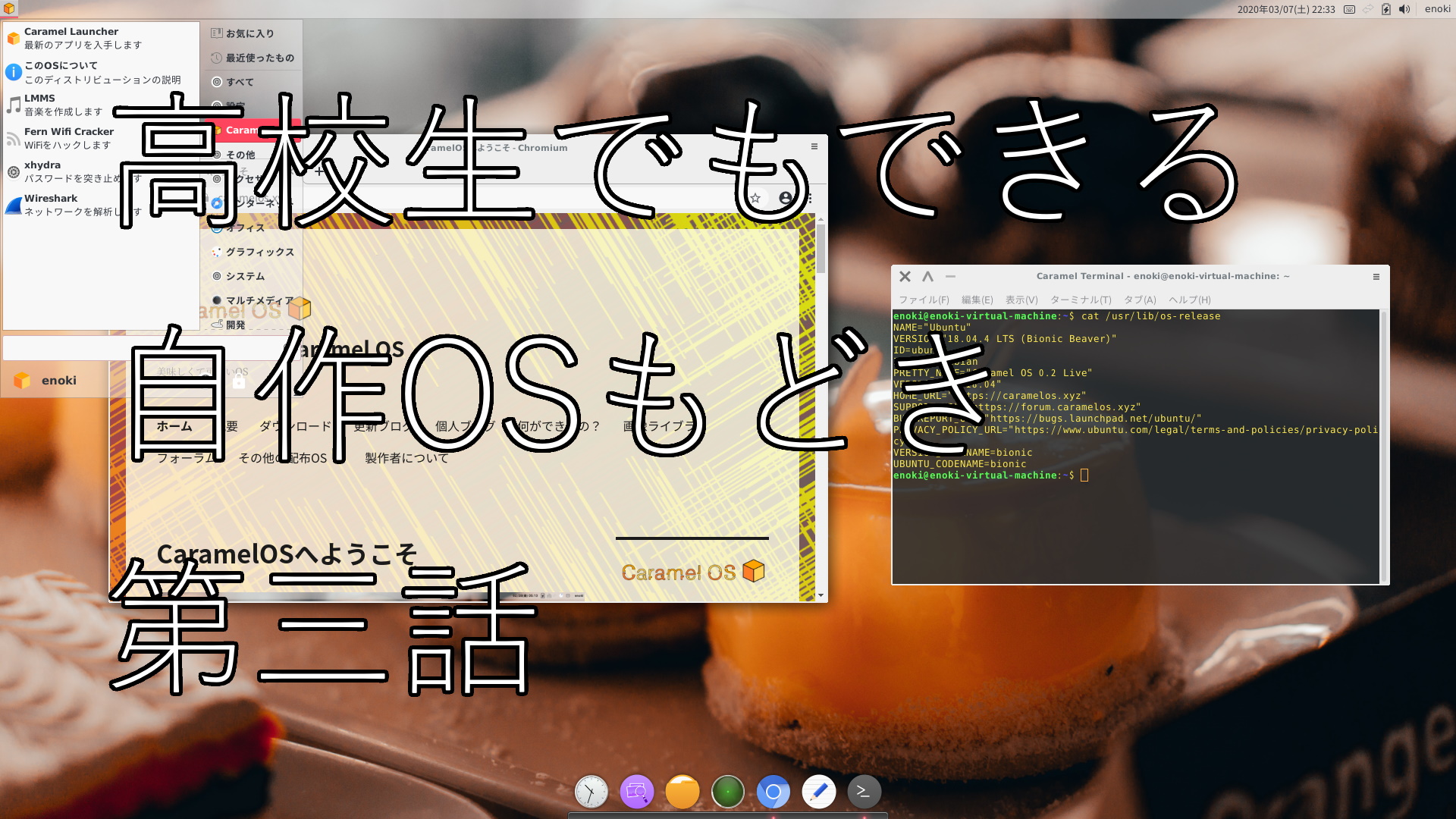
Task: Select 最近使ったもの category in menu
Action: [253, 58]
